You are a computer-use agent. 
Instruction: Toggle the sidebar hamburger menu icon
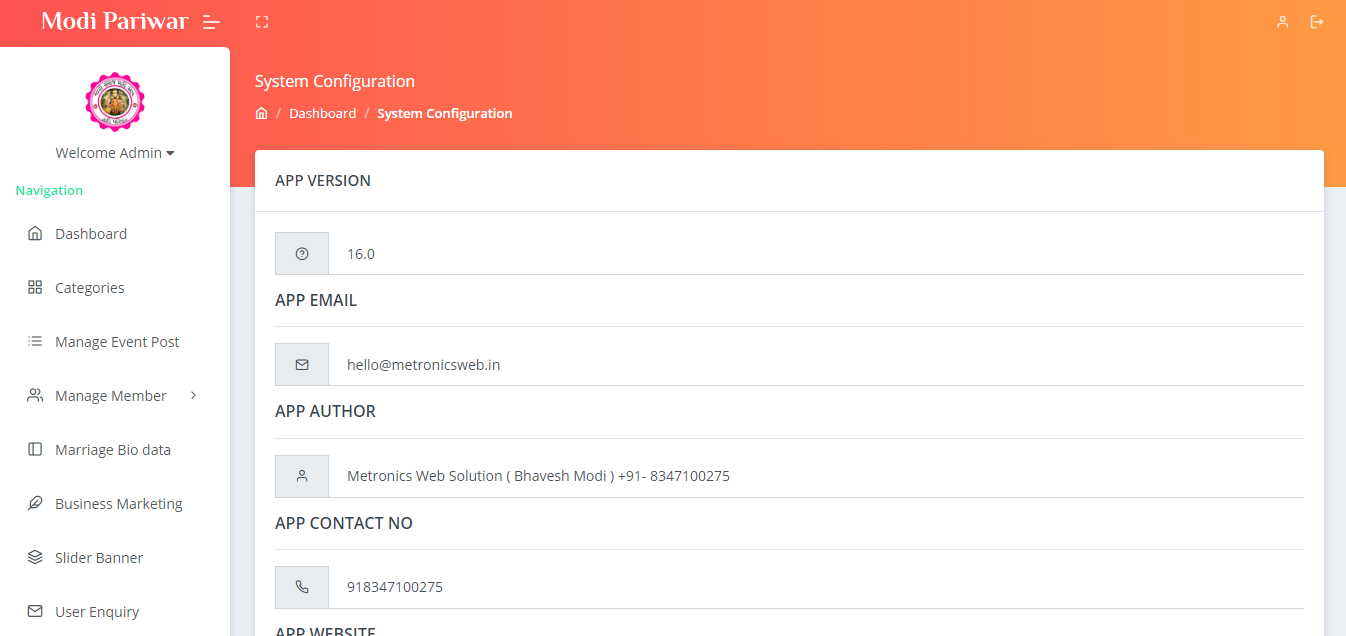tap(211, 22)
